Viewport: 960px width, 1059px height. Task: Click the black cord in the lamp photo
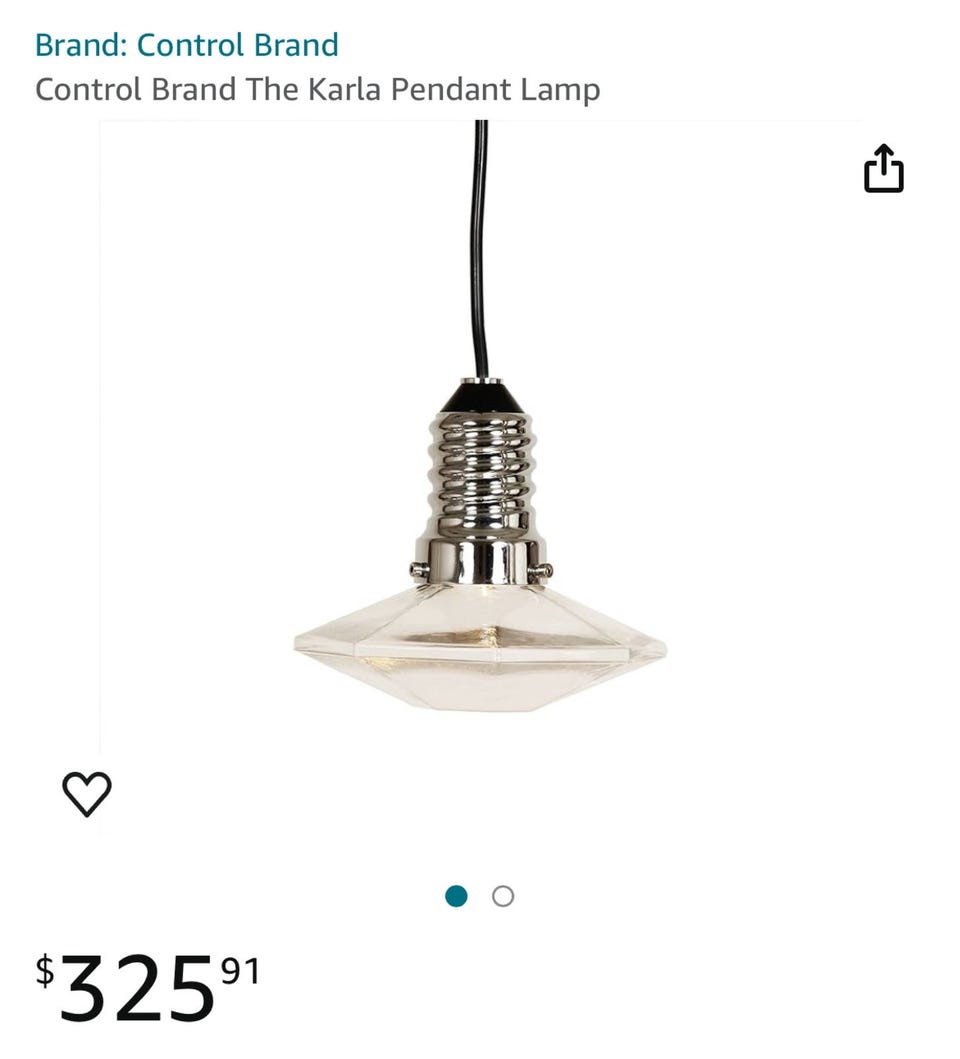click(480, 250)
